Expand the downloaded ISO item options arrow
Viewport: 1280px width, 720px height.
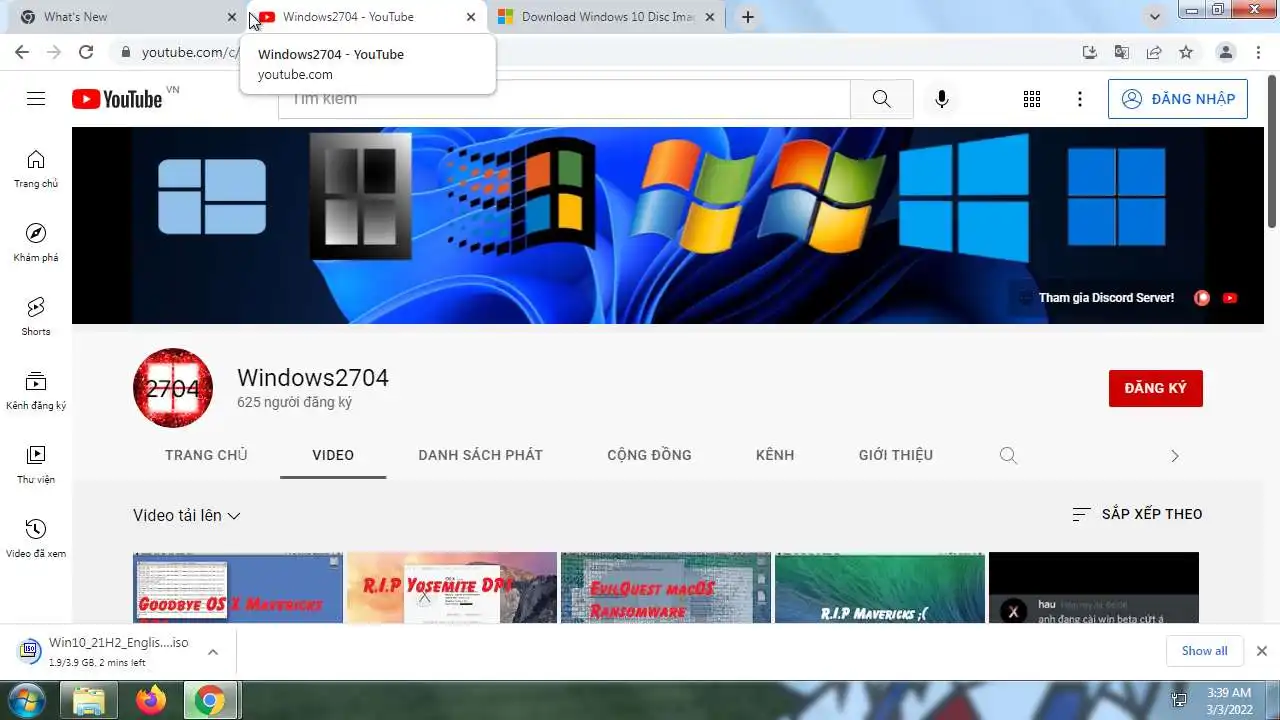coord(212,652)
